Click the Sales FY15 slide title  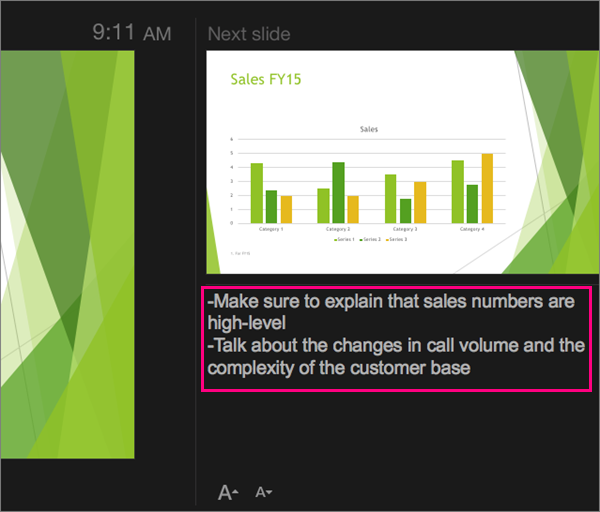[x=266, y=79]
